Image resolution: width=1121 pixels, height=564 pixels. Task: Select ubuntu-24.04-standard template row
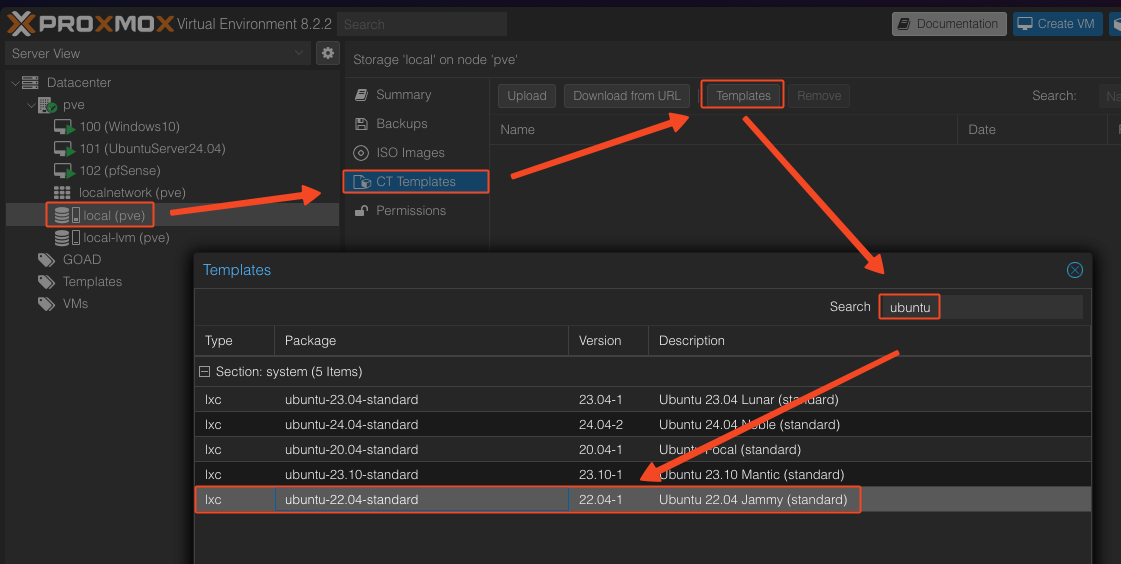point(643,425)
